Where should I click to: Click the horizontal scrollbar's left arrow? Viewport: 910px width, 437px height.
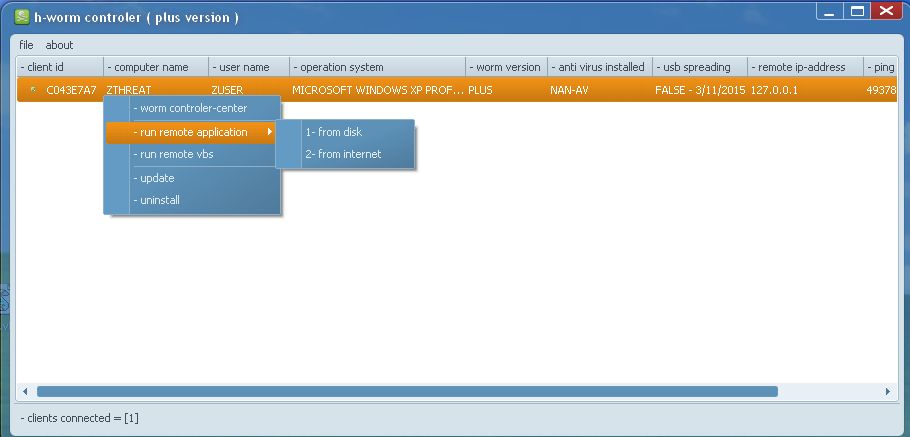click(x=25, y=391)
